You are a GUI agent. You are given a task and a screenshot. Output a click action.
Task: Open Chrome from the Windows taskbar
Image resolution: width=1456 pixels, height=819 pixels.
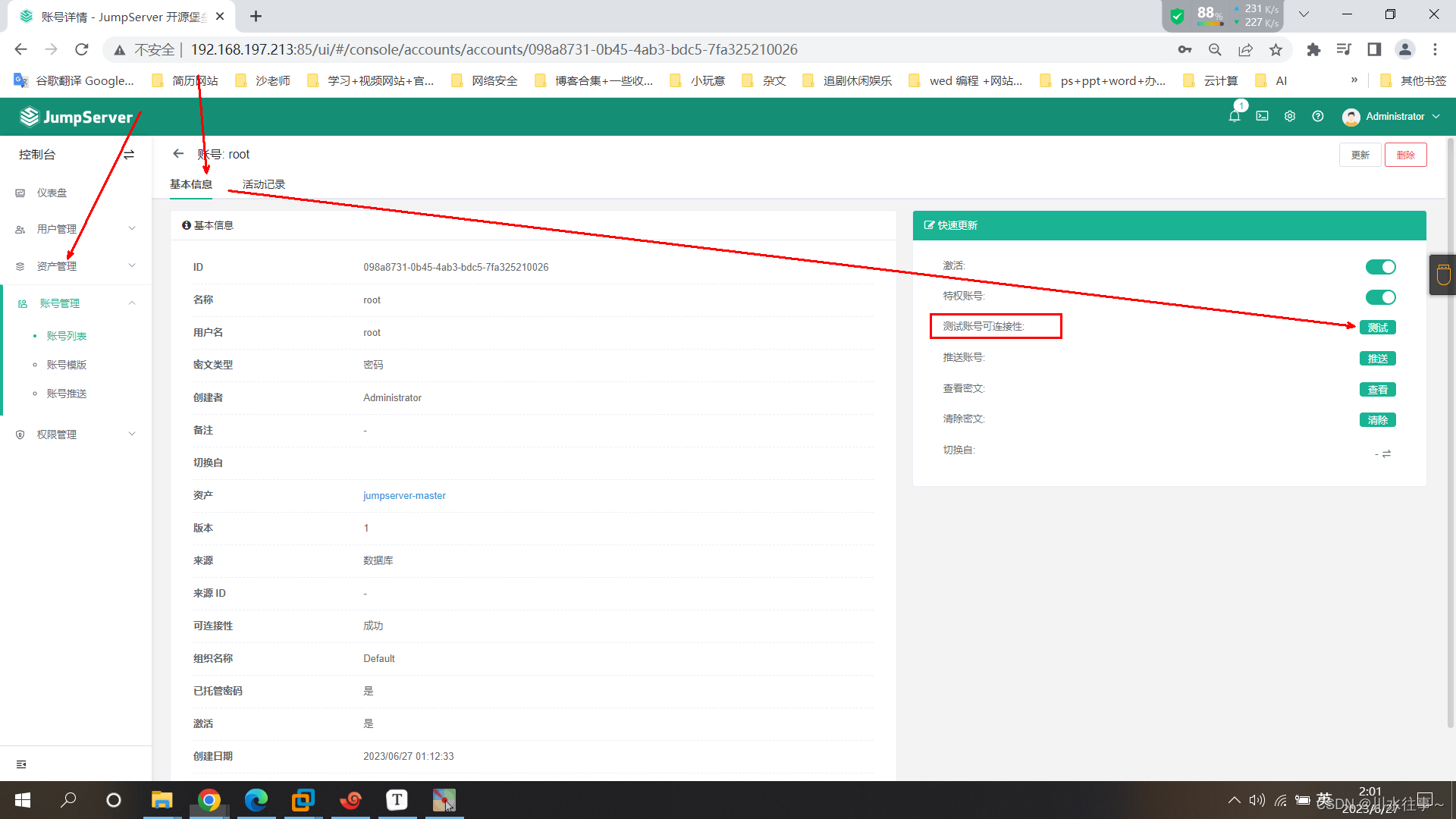pos(209,800)
